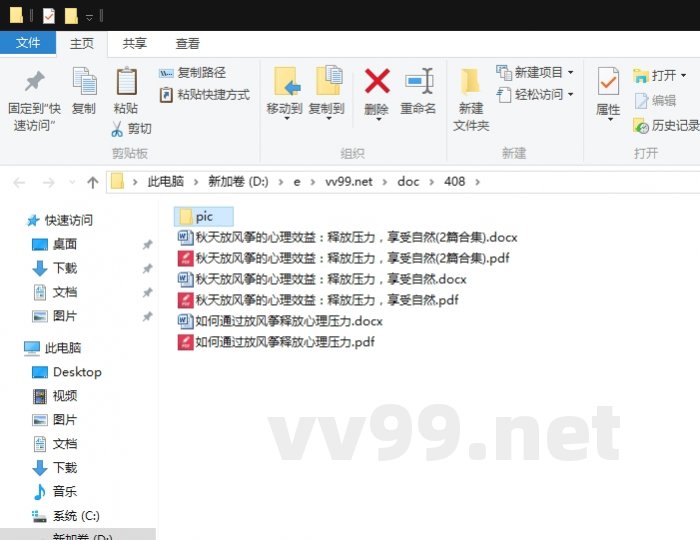The image size is (700, 540).
Task: Open recent locations dropdown chevron
Action: pos(72,182)
